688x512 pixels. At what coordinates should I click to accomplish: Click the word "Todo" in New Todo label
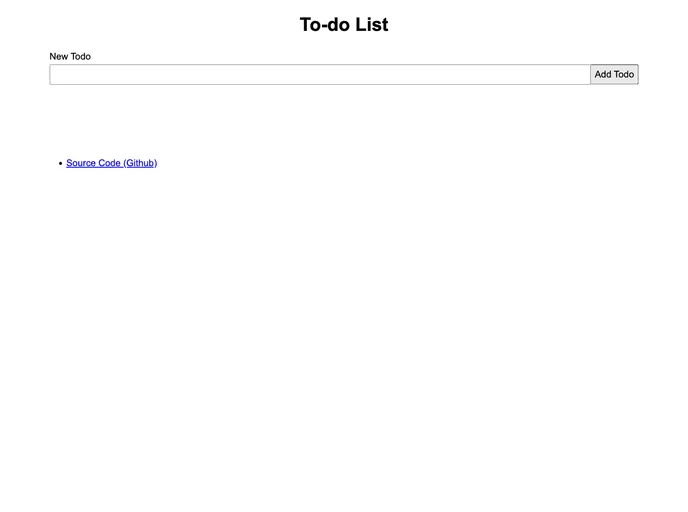tap(81, 57)
